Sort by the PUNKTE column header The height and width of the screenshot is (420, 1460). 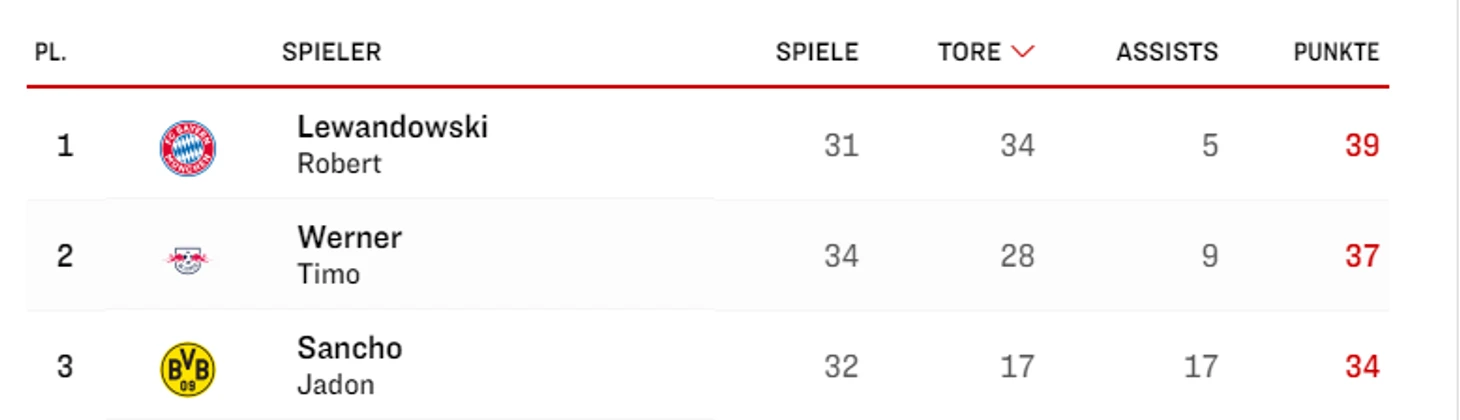(1336, 52)
